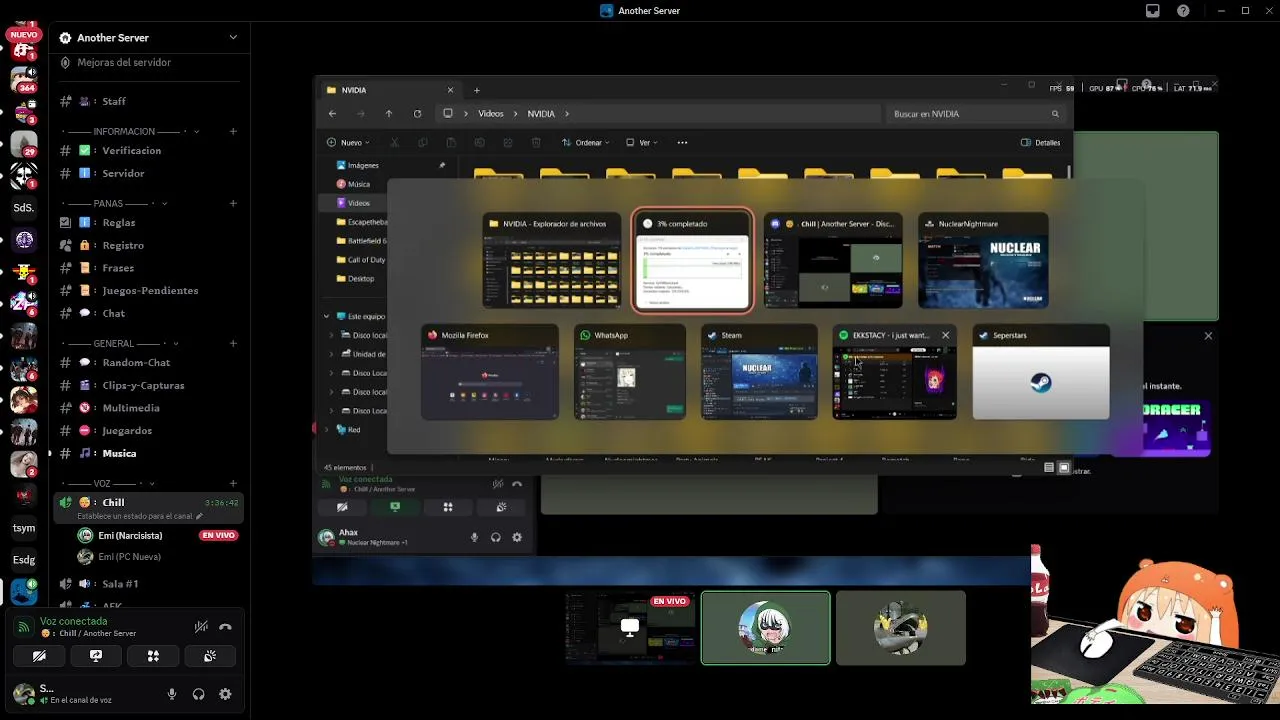The width and height of the screenshot is (1280, 720).
Task: Click EN VIVO badge next to Emi
Action: coord(218,535)
